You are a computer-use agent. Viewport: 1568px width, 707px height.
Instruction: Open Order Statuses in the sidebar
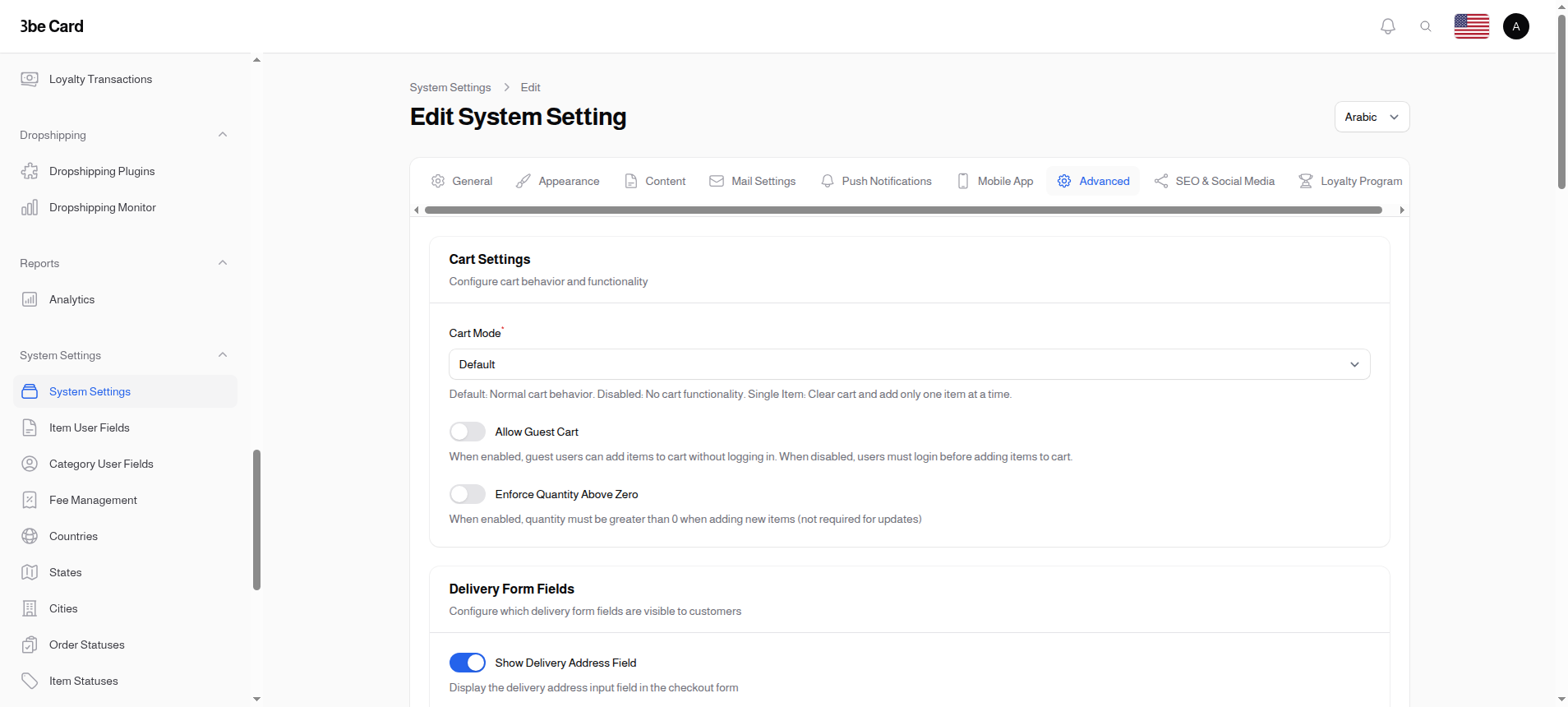[86, 645]
